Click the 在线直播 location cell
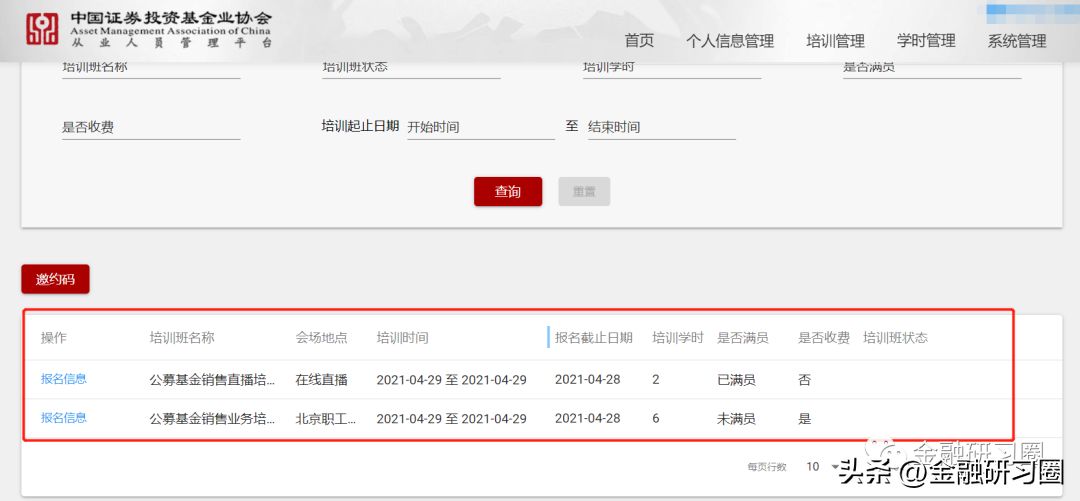The width and height of the screenshot is (1080, 501). pos(322,380)
